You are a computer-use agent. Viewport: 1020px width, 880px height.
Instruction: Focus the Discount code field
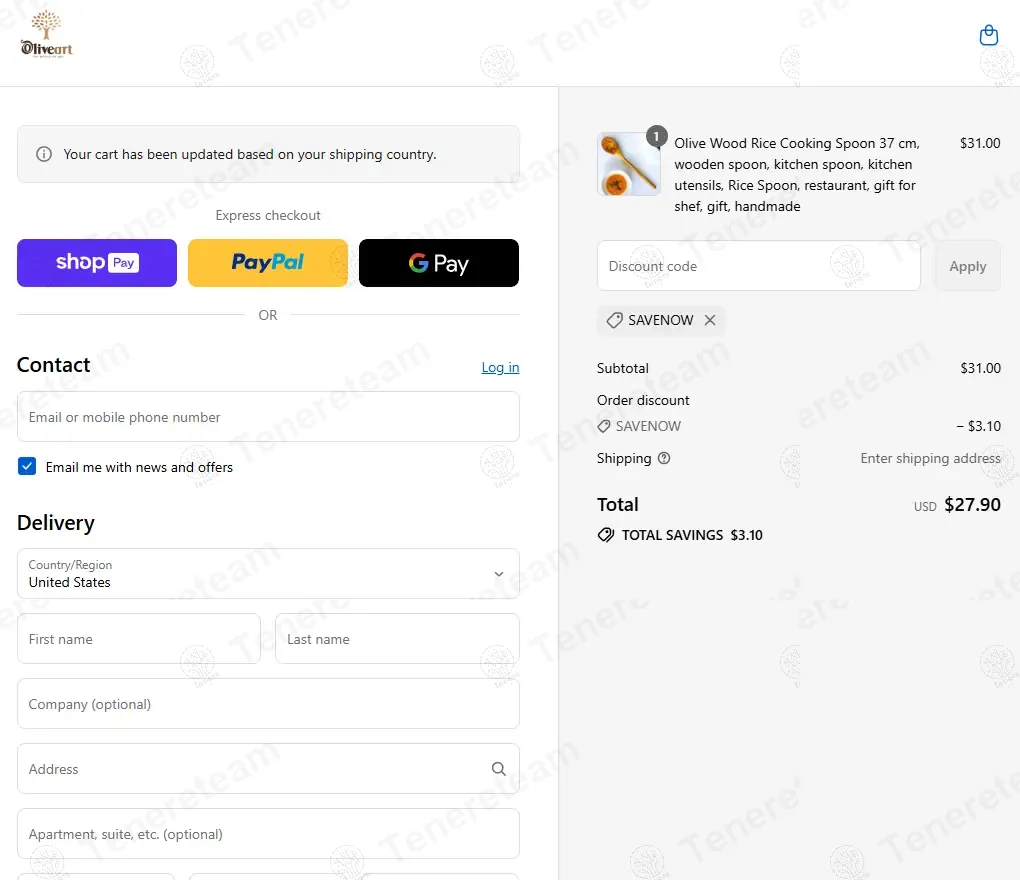[x=758, y=266]
